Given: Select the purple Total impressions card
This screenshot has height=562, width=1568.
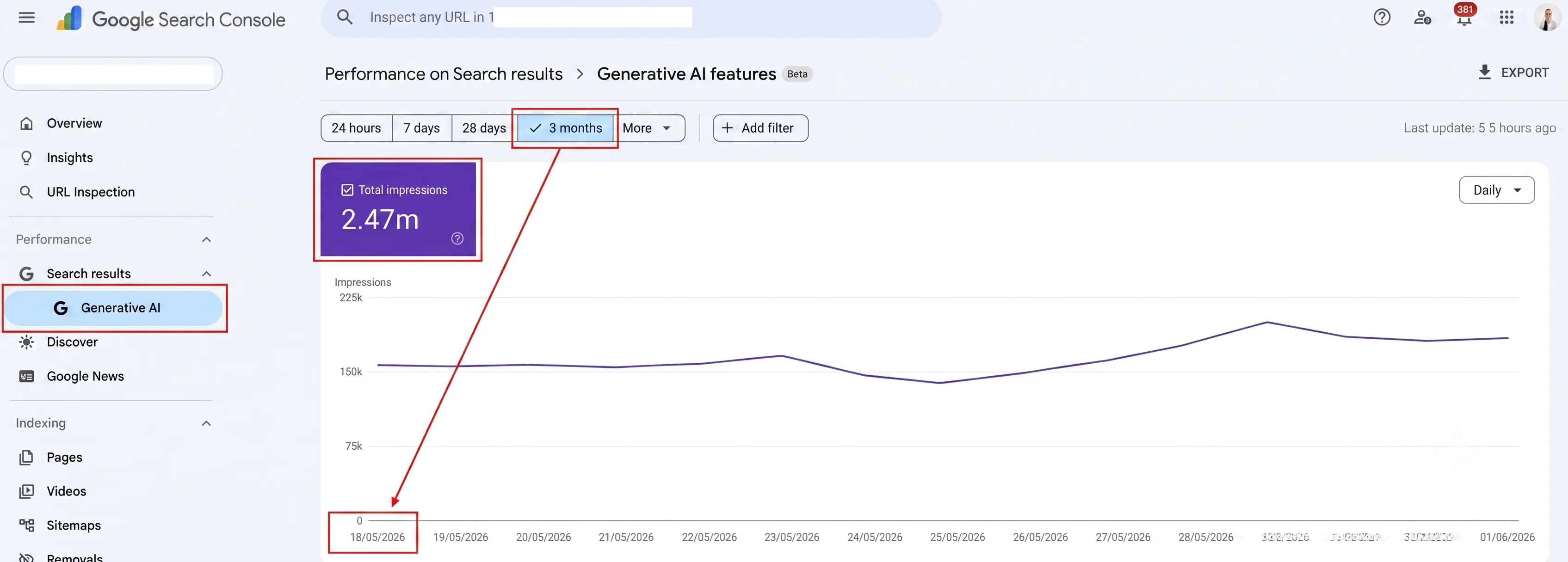Looking at the screenshot, I should [x=398, y=209].
